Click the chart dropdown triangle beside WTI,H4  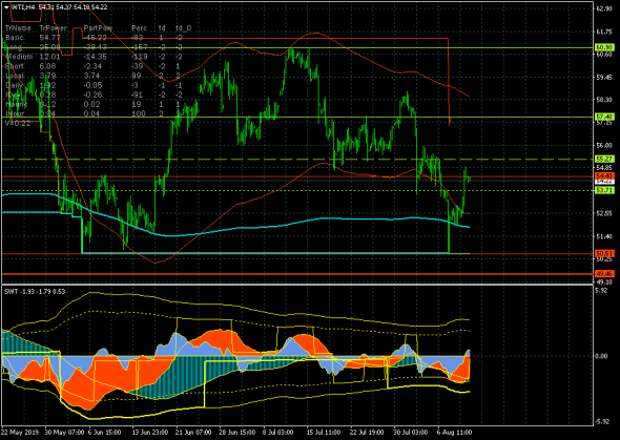click(x=5, y=6)
